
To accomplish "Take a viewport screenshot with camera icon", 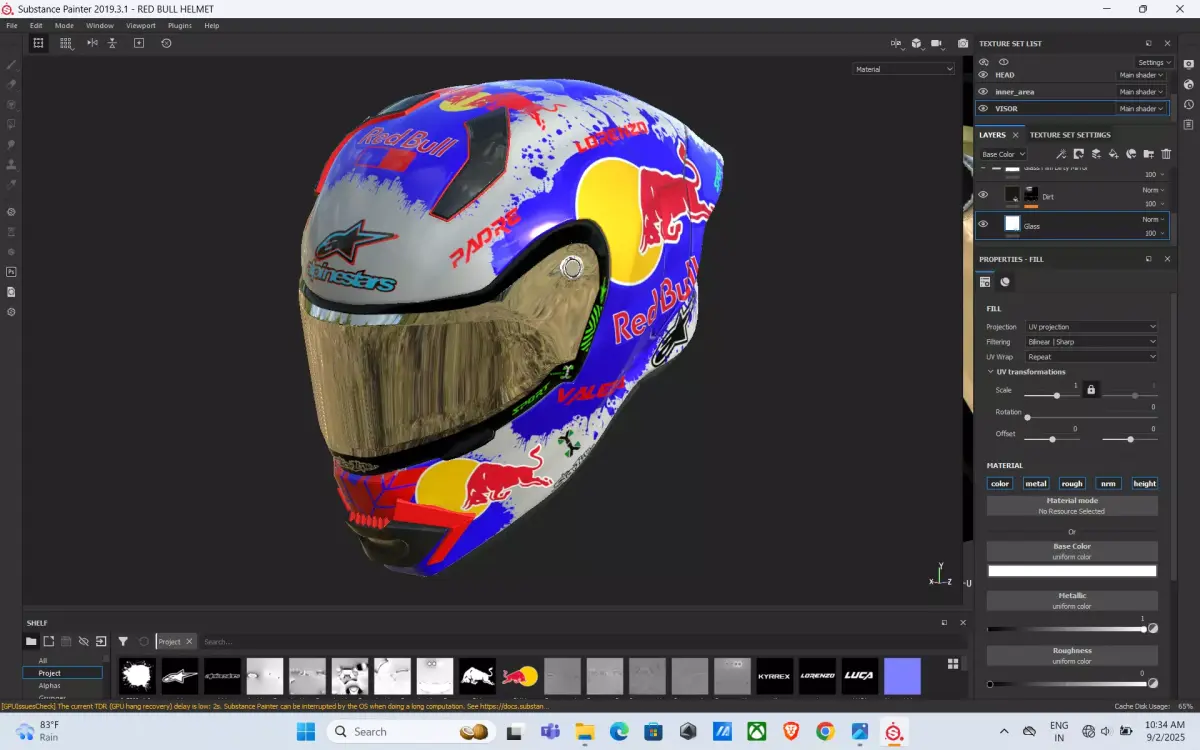I will tap(963, 43).
